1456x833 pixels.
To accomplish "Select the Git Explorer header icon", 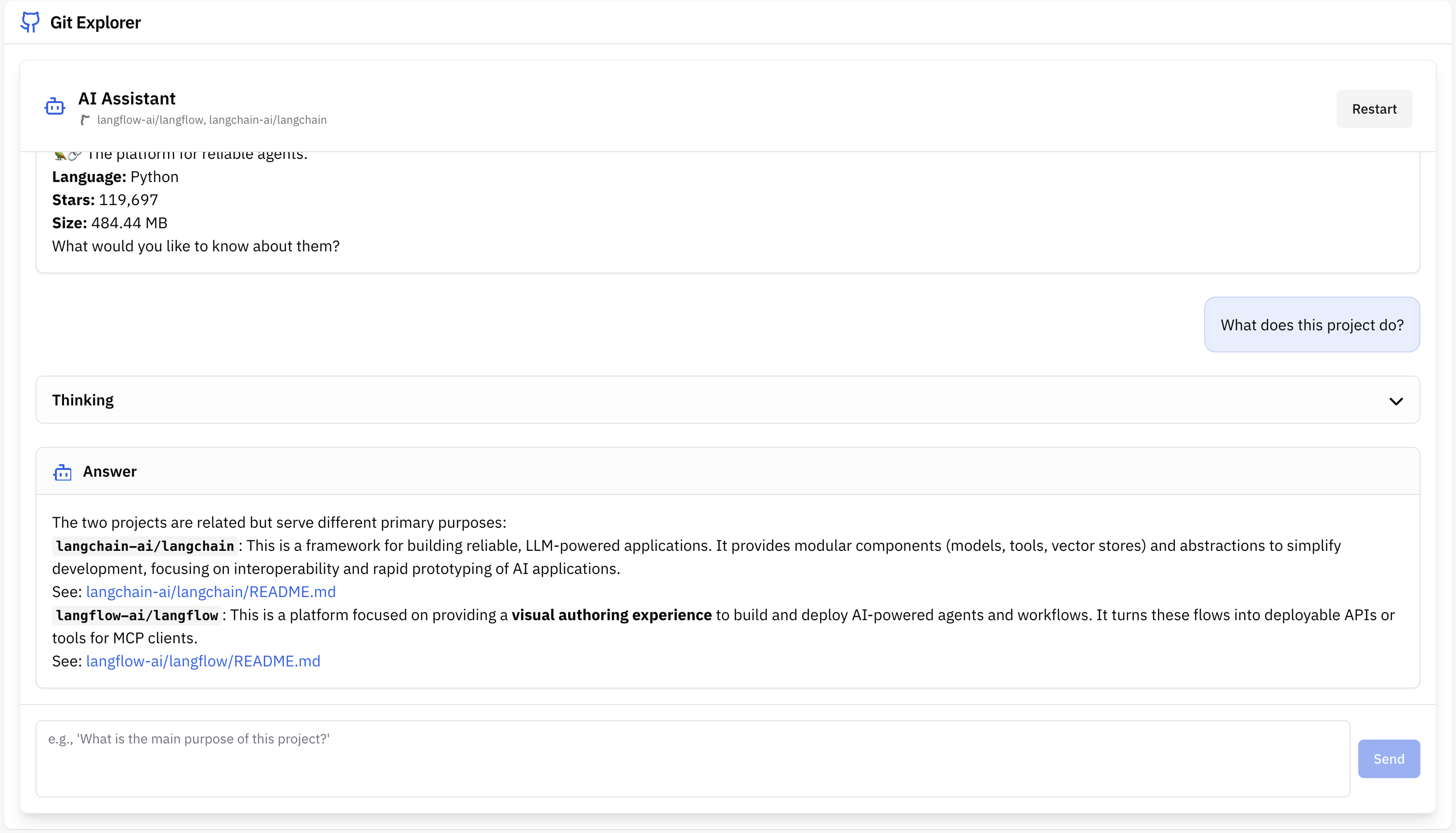I will (x=29, y=22).
